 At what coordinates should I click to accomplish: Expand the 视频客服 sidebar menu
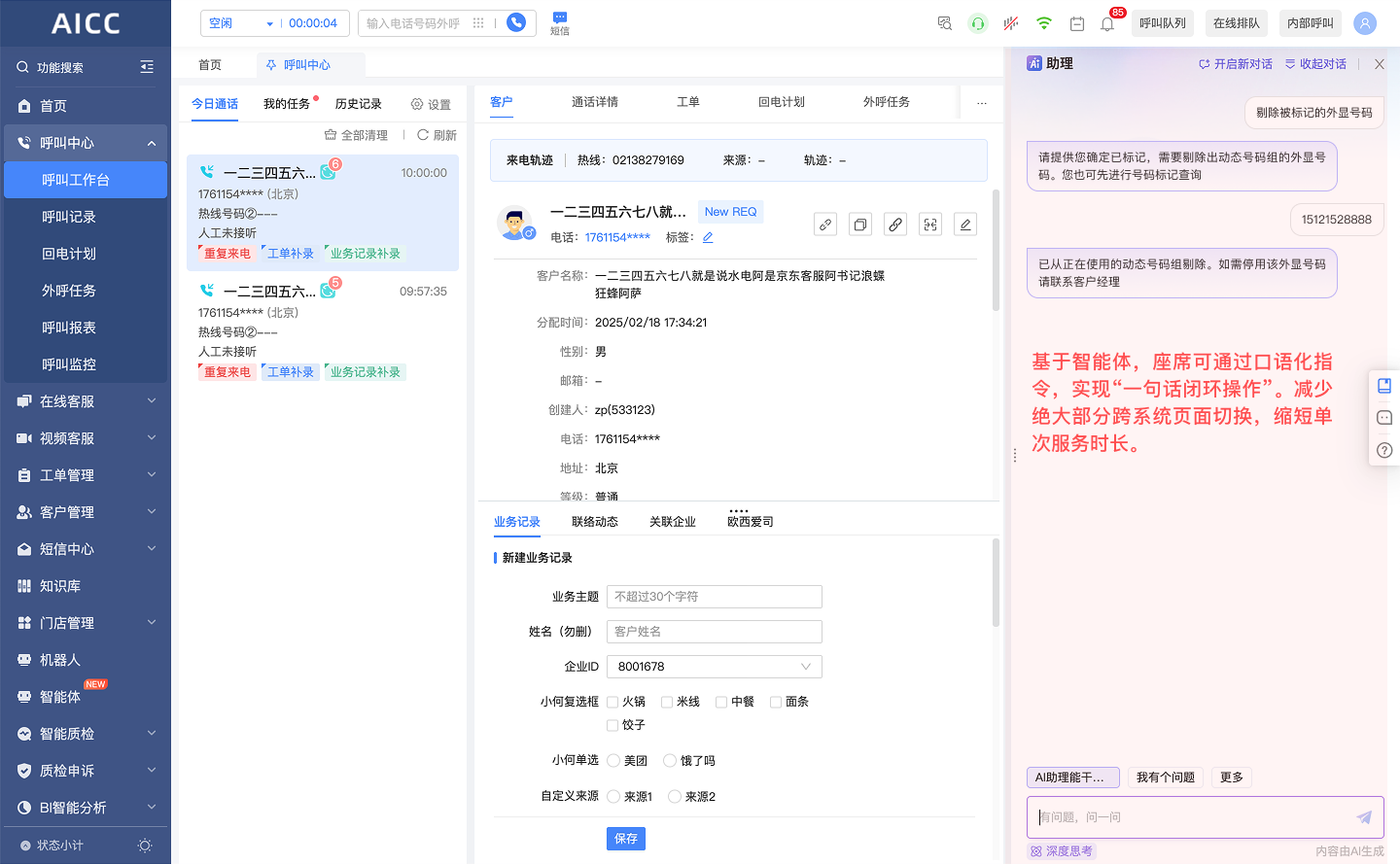click(x=86, y=438)
